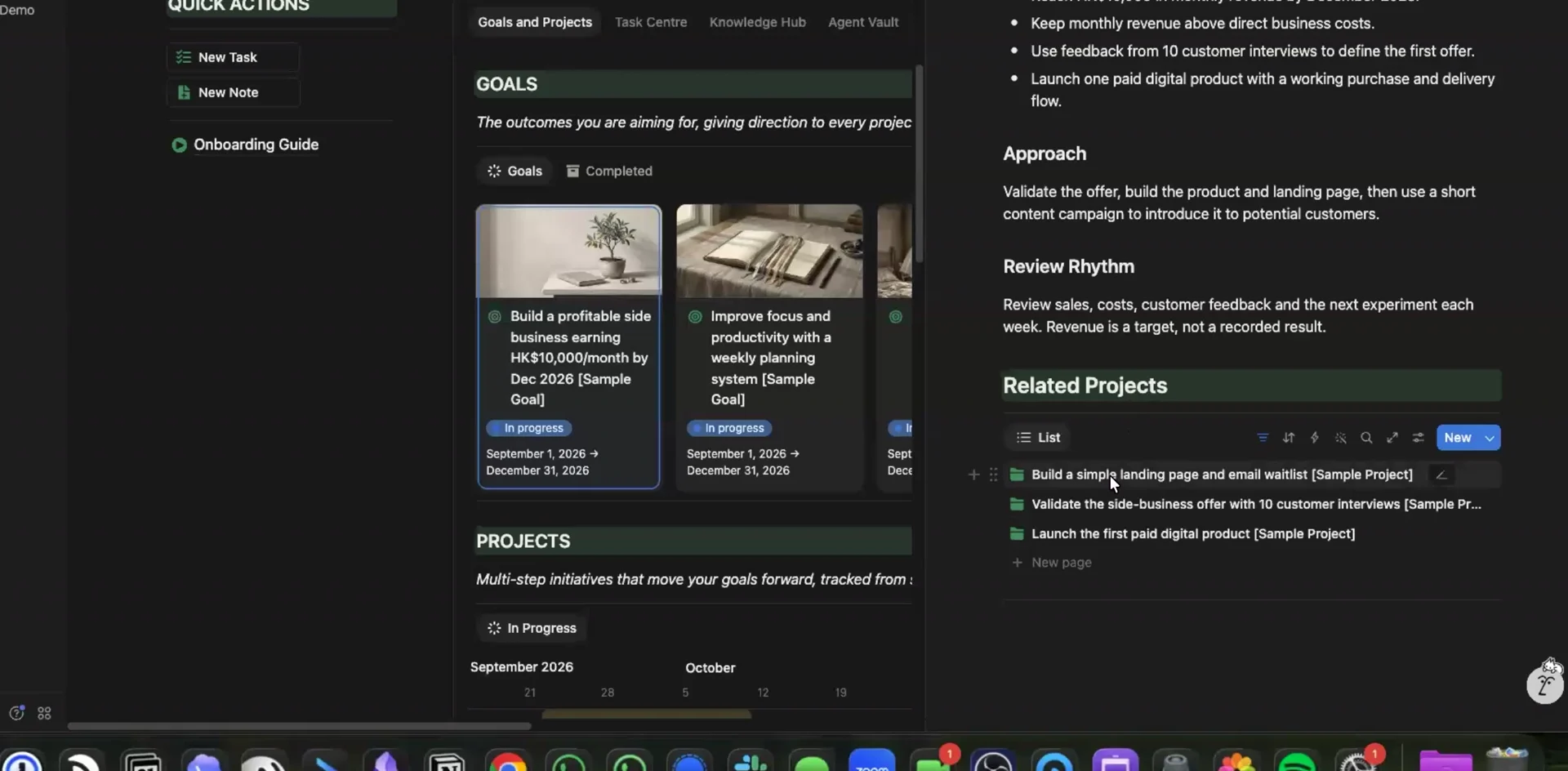Open the Improve focus and productivity goal card

(x=769, y=347)
